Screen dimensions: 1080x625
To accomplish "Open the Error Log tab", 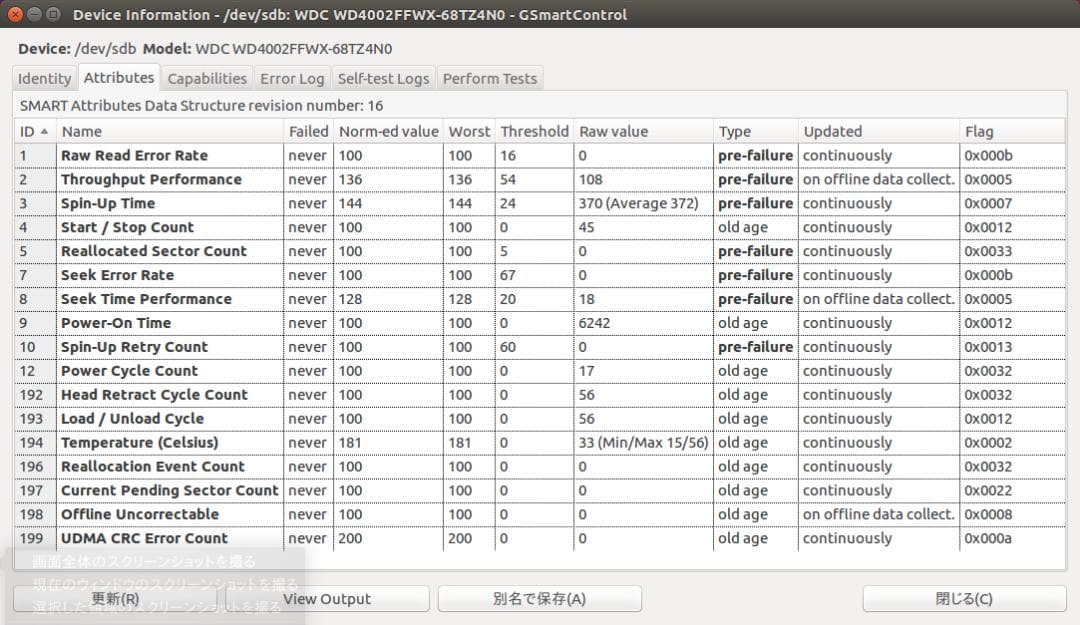I will 292,79.
